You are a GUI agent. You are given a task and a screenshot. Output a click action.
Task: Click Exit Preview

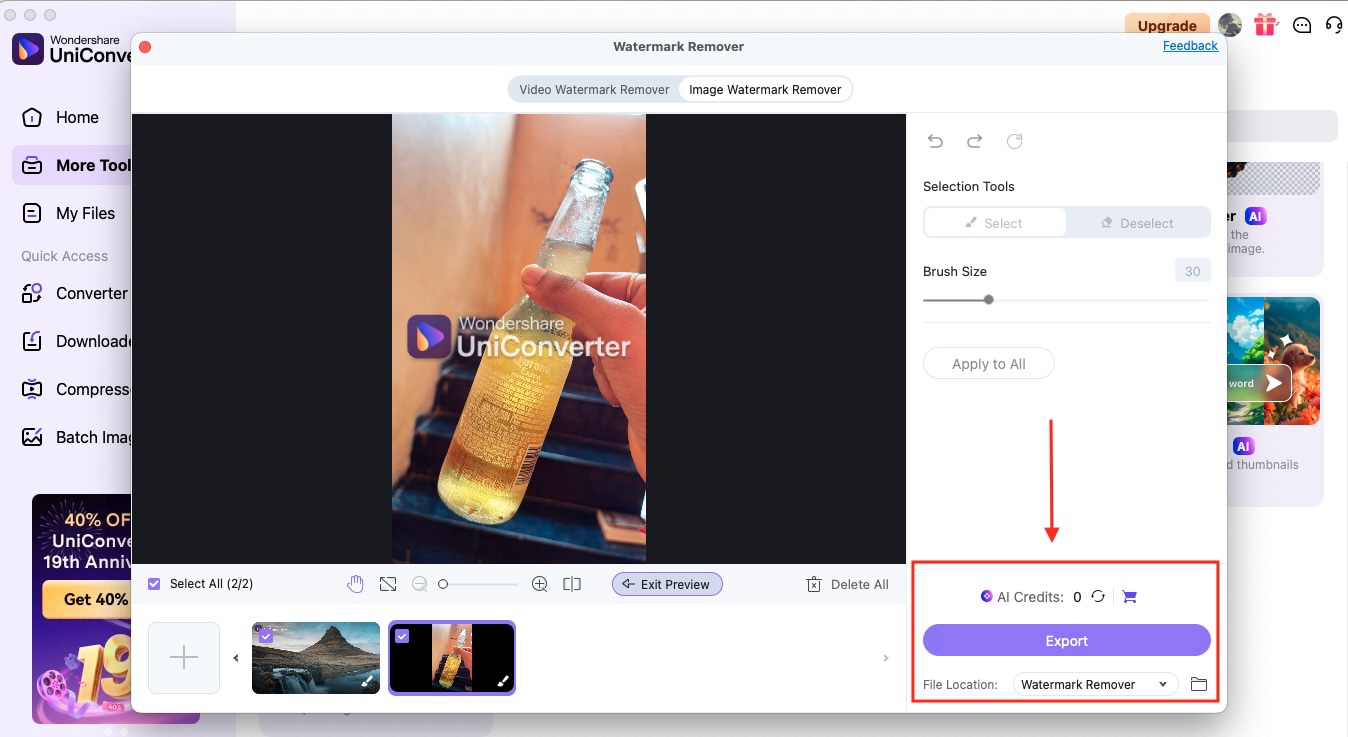(667, 584)
